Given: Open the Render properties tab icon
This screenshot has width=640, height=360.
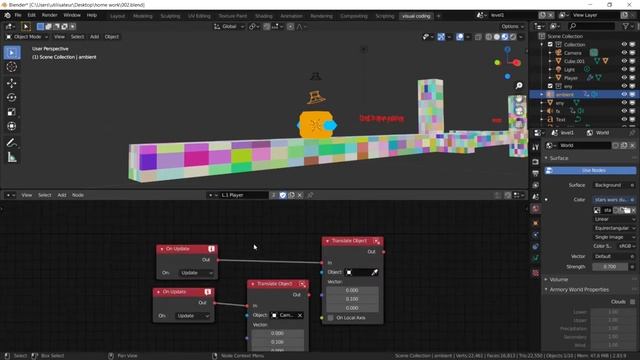Looking at the screenshot, I should [536, 162].
